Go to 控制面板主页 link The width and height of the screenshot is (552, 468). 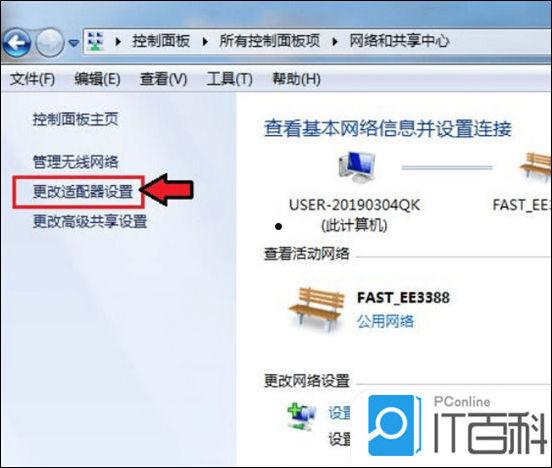pyautogui.click(x=76, y=119)
